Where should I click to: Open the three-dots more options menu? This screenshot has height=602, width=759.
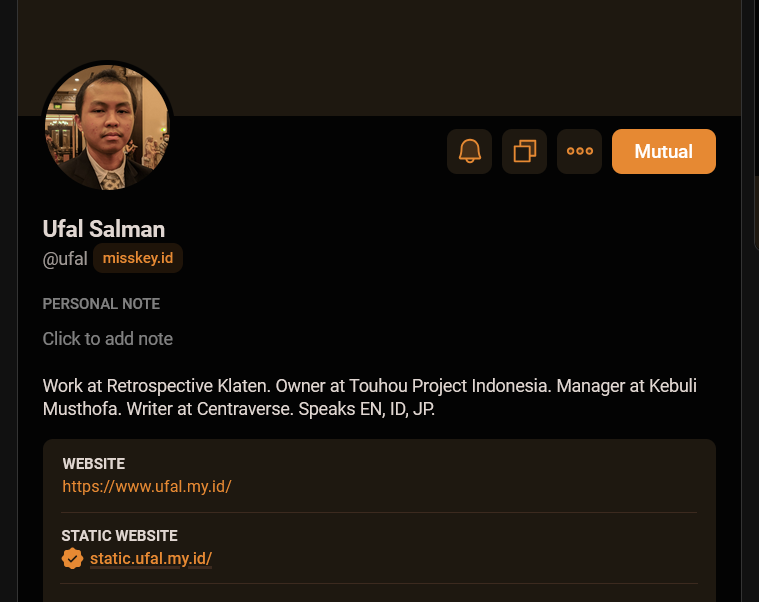coord(579,152)
